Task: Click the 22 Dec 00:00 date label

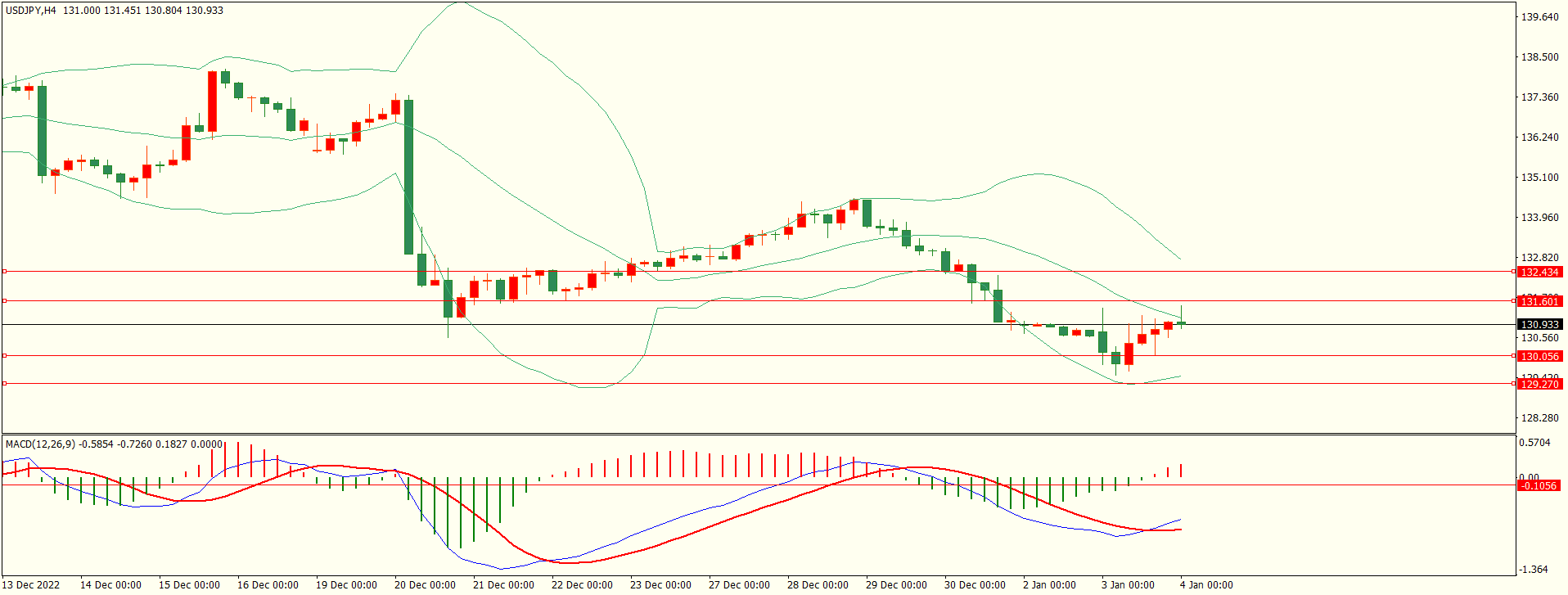Action: [582, 585]
